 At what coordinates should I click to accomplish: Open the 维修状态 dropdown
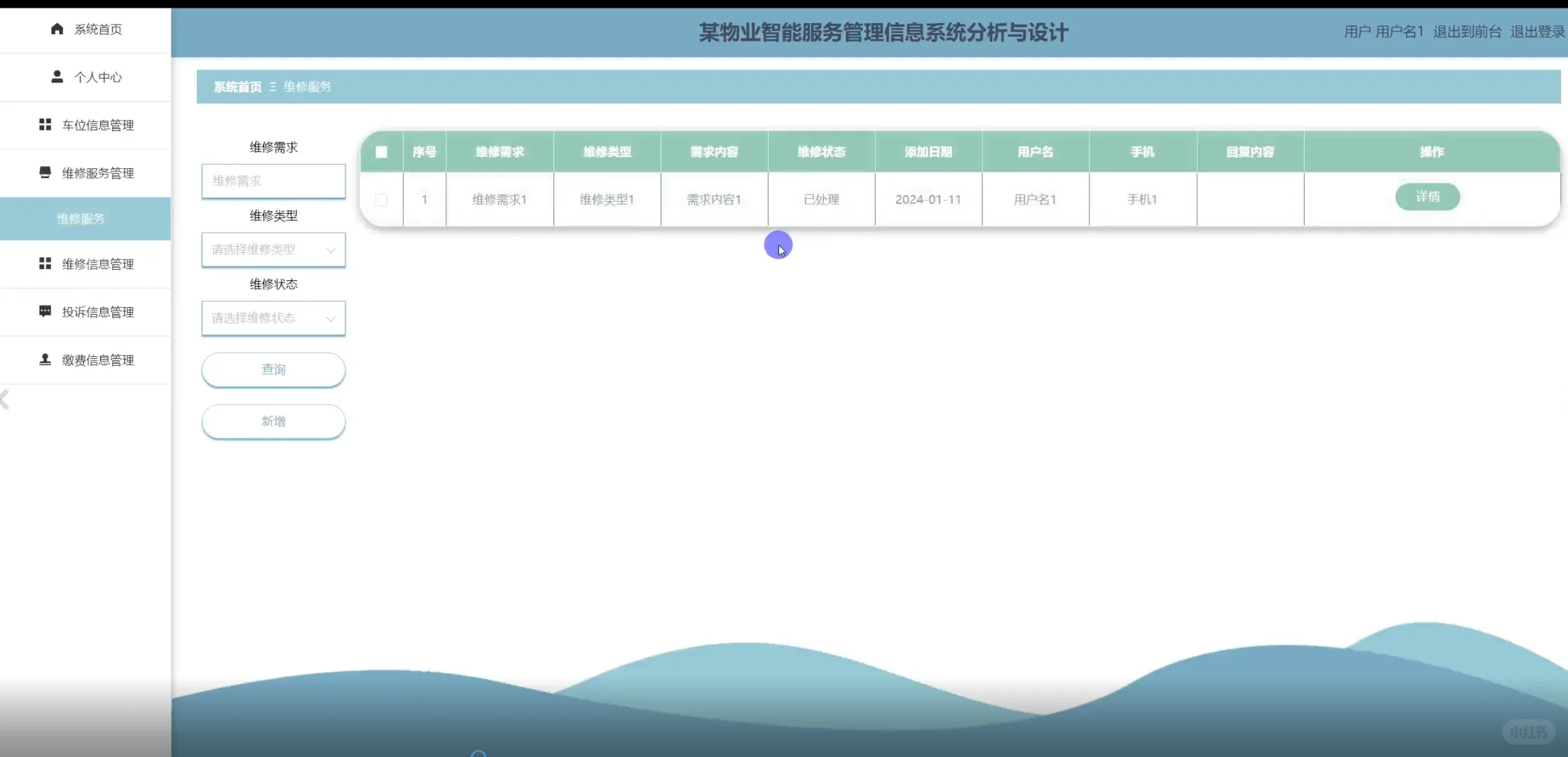coord(273,318)
